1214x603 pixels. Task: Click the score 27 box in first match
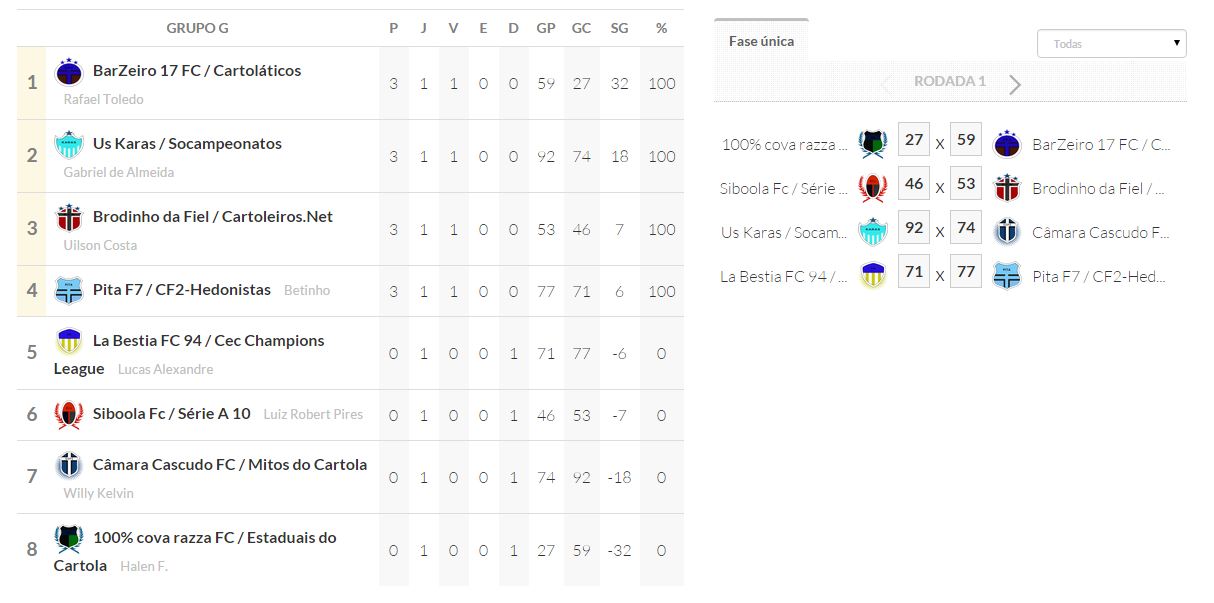[914, 140]
